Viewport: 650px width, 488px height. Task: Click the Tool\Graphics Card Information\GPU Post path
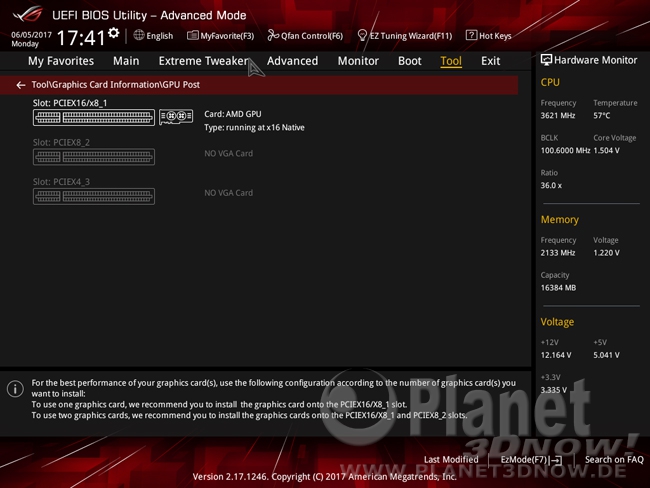pos(116,85)
